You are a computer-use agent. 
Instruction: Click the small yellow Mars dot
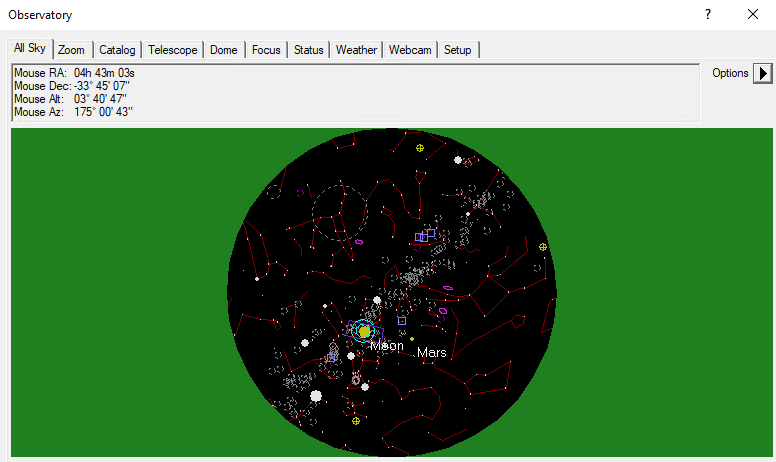click(412, 339)
